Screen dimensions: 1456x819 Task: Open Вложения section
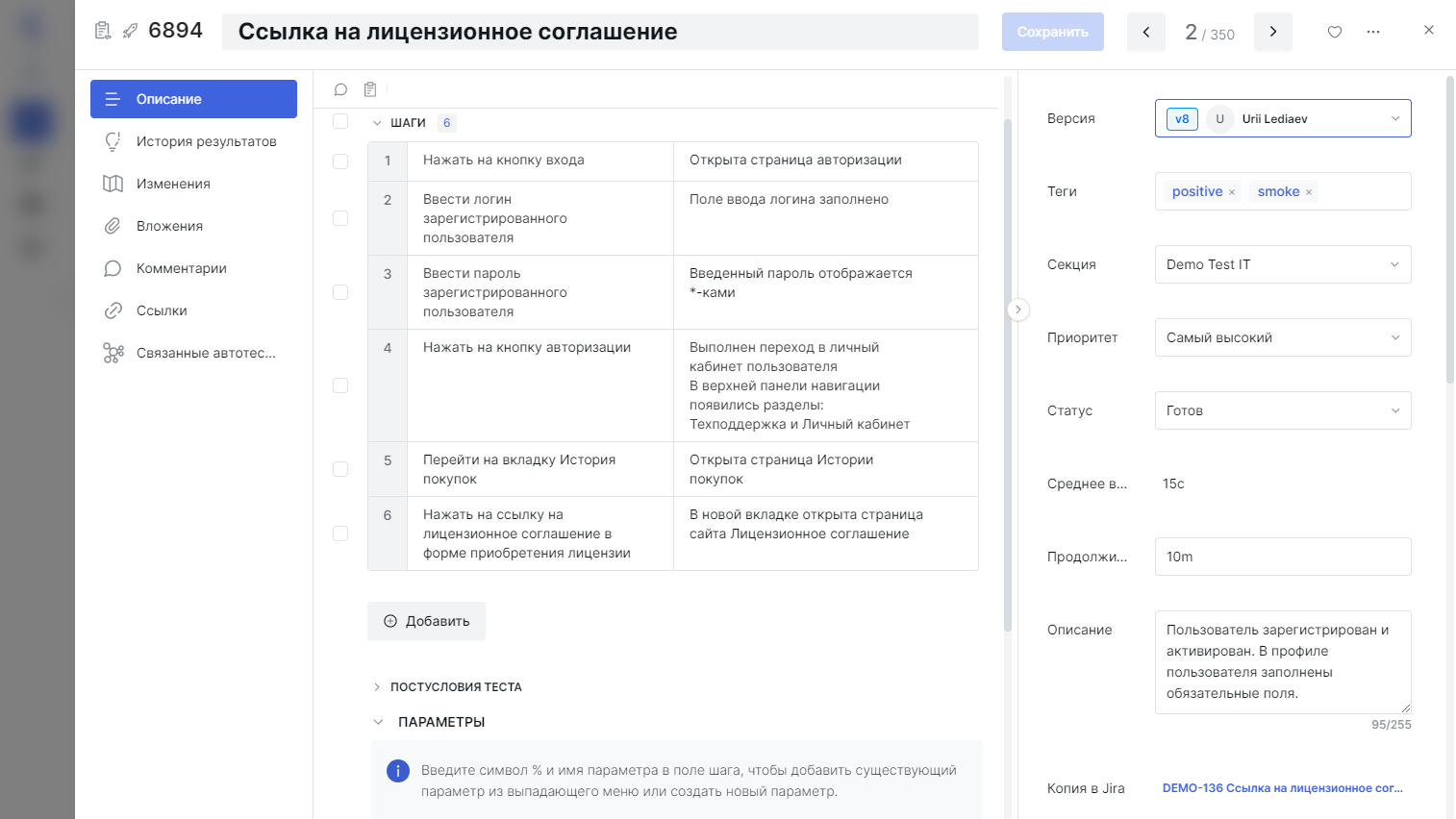[x=193, y=226]
